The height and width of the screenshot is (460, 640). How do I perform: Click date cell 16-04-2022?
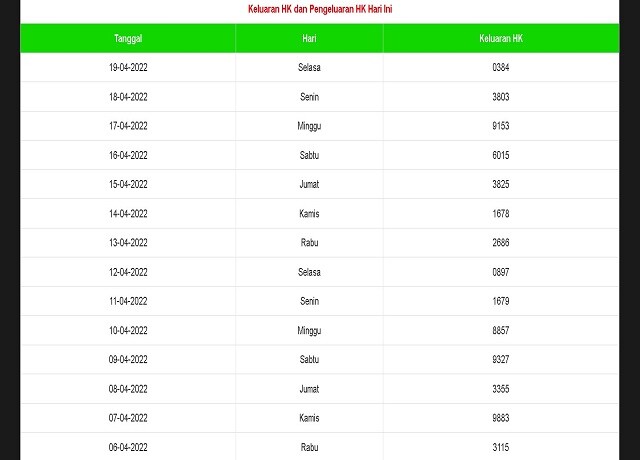tap(128, 155)
